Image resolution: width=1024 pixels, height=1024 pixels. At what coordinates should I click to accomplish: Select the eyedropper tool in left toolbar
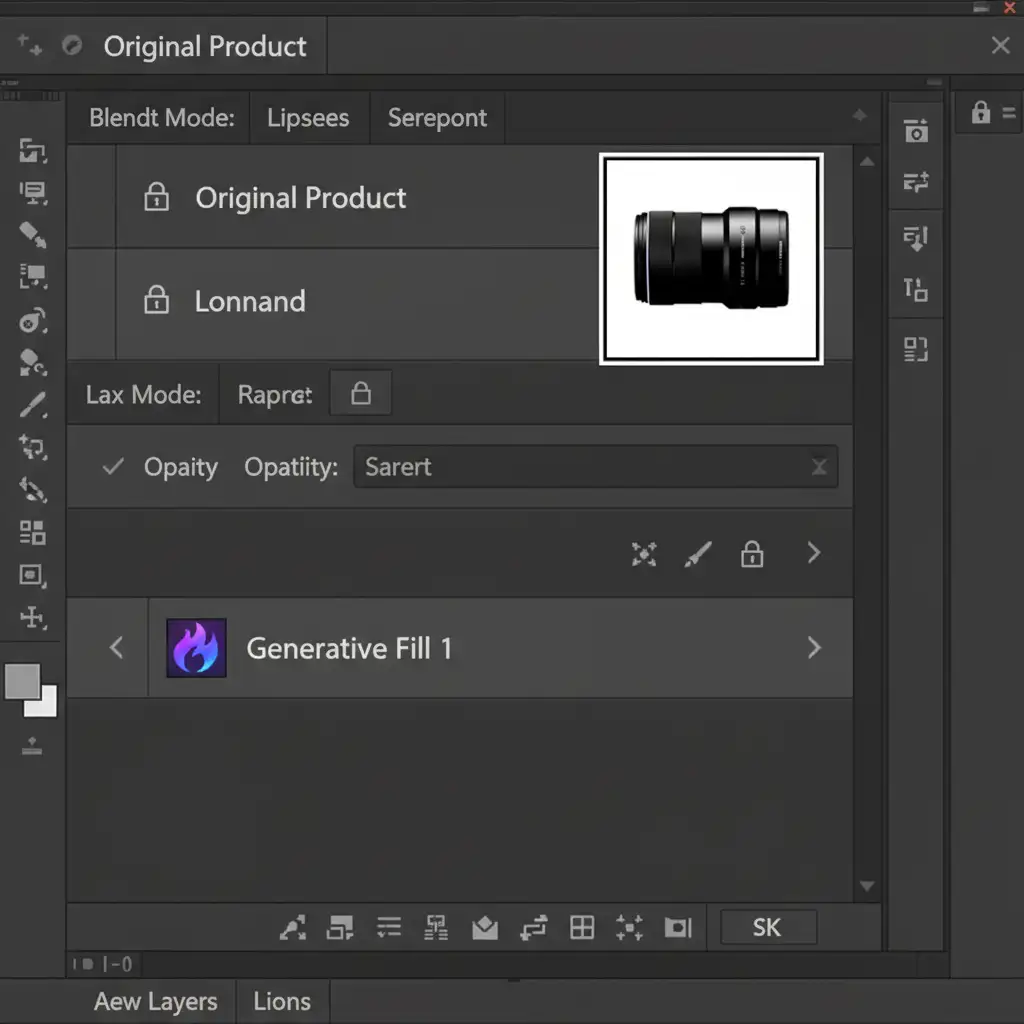33,405
